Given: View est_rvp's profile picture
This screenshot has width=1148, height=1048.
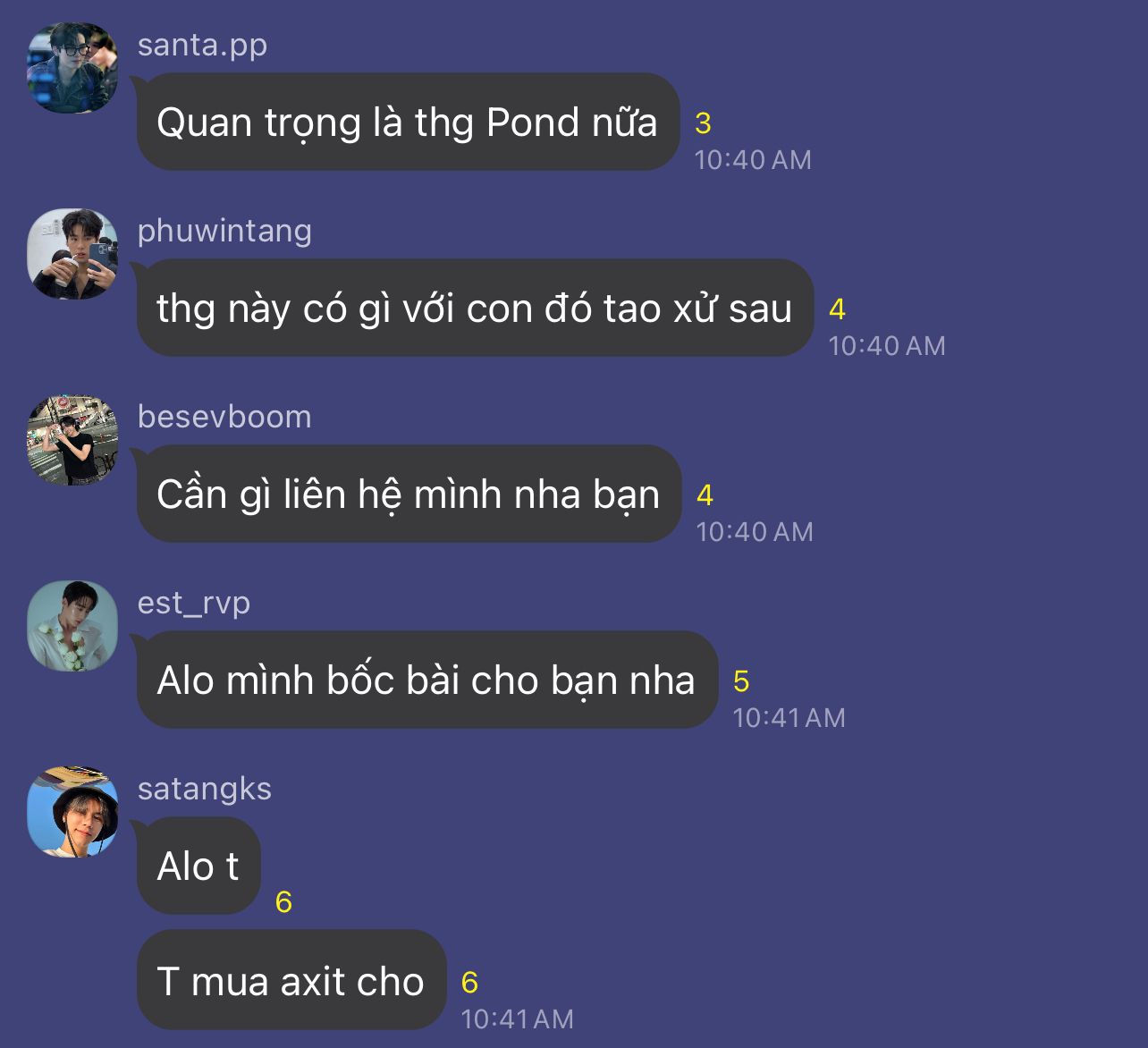Looking at the screenshot, I should click(72, 626).
